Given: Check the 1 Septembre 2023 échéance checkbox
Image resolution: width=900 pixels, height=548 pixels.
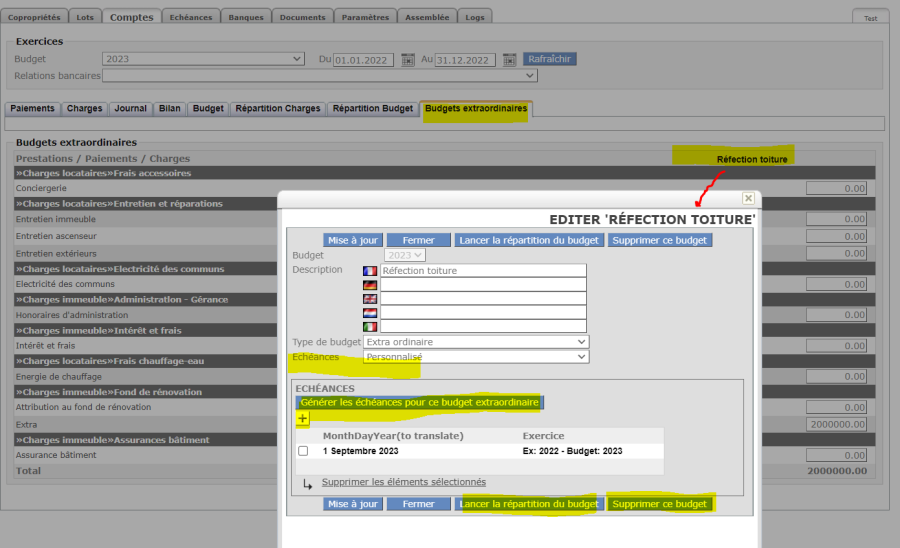Looking at the screenshot, I should 303,451.
